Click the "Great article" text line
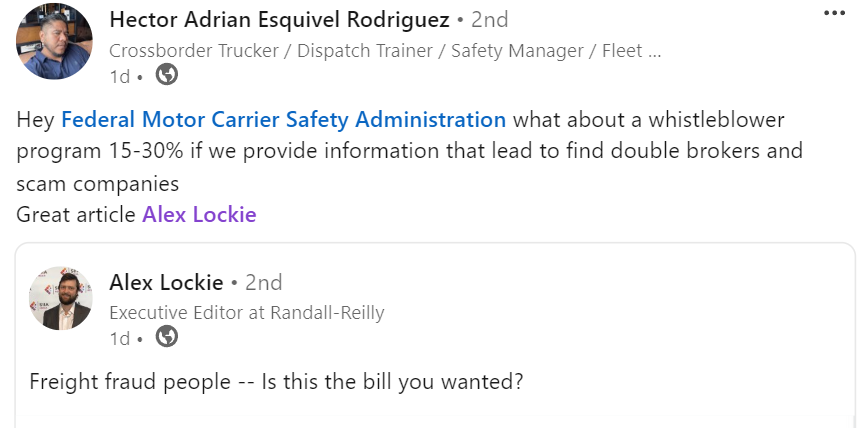 pos(76,214)
